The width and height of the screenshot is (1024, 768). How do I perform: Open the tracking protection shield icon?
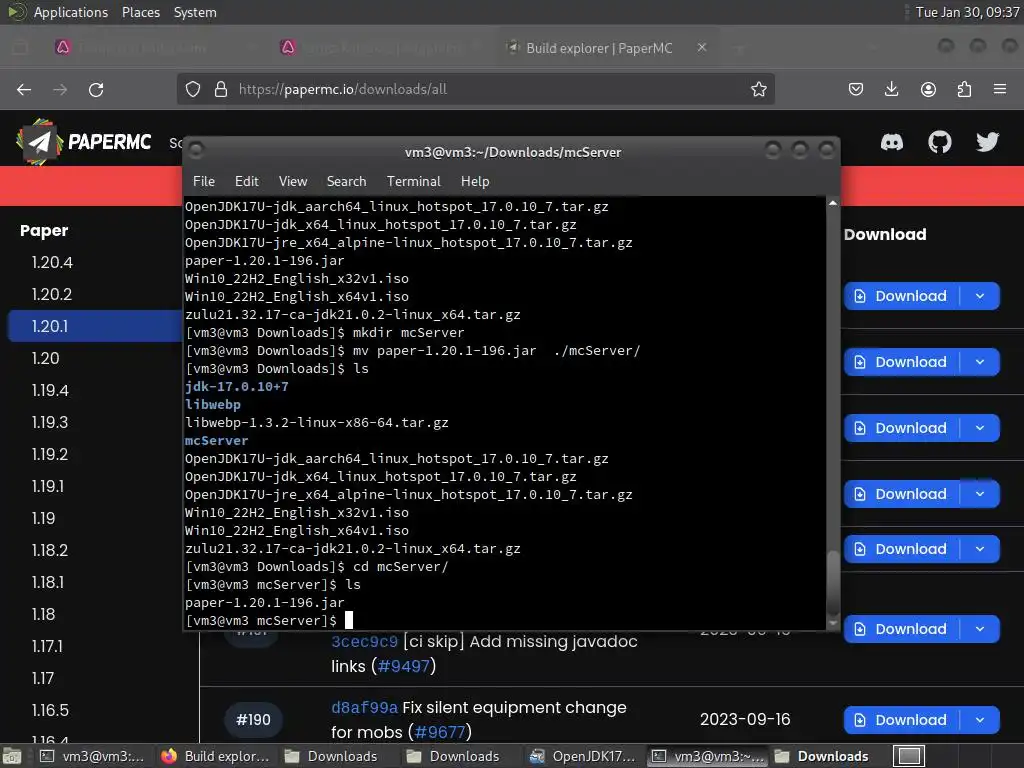193,89
